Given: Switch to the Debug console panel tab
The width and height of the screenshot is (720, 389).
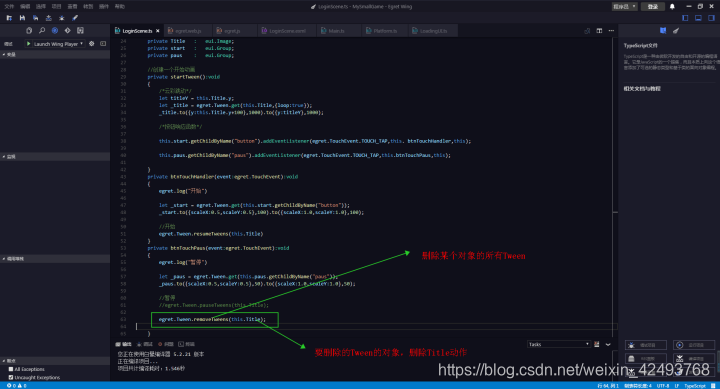Looking at the screenshot, I should coord(145,344).
